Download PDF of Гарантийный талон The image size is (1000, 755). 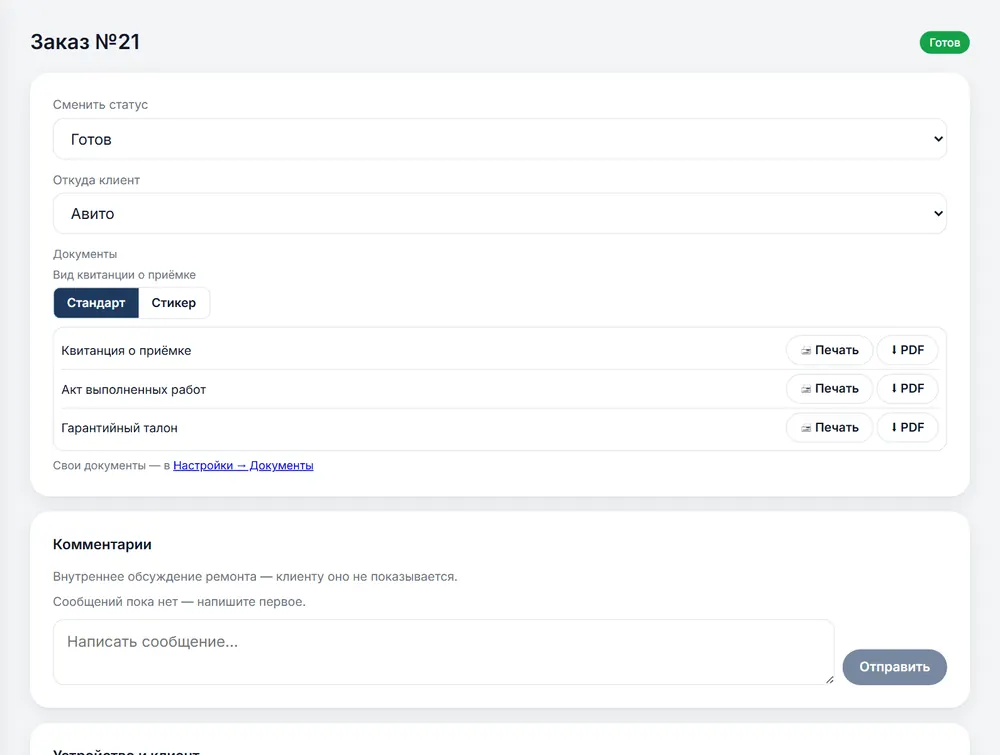click(907, 428)
